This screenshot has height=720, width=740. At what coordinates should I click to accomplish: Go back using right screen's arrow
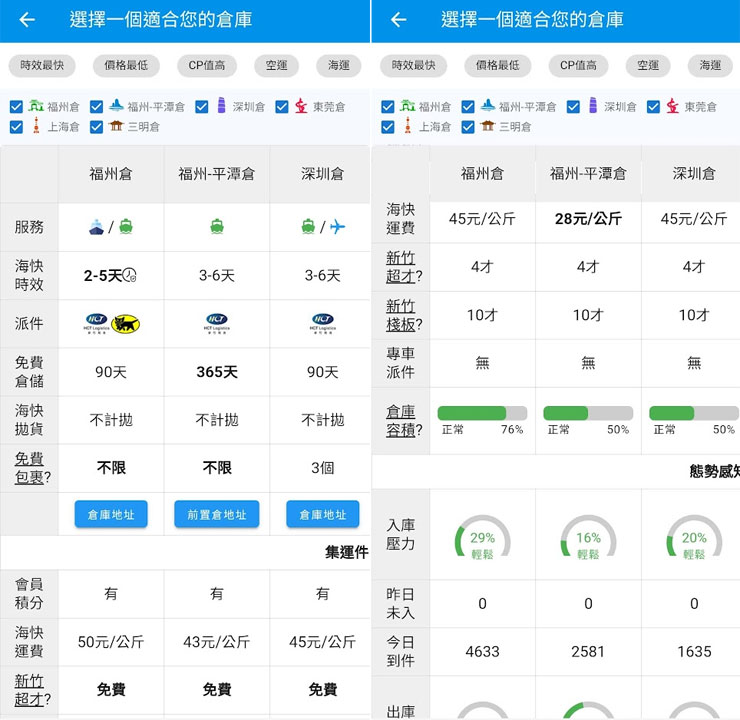pyautogui.click(x=398, y=19)
